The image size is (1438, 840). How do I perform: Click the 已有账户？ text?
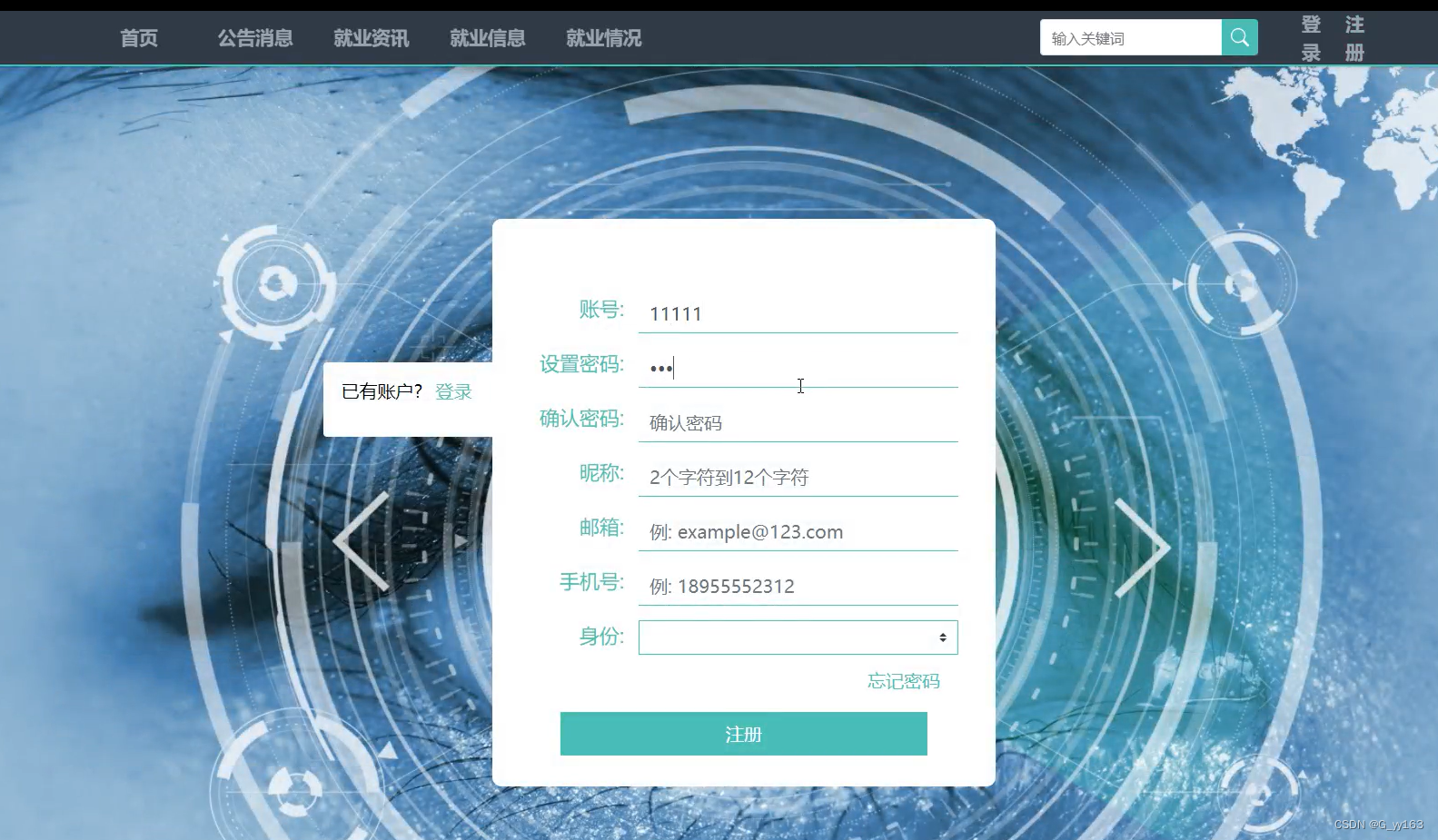click(x=382, y=391)
